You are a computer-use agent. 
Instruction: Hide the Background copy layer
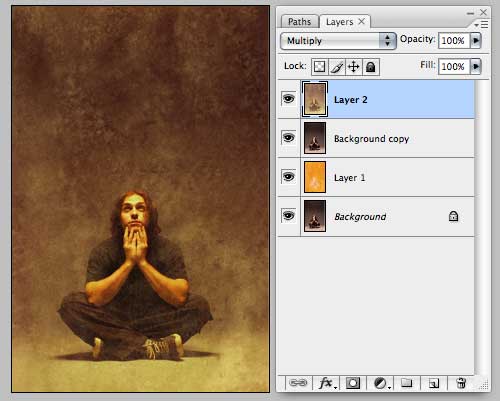[289, 137]
